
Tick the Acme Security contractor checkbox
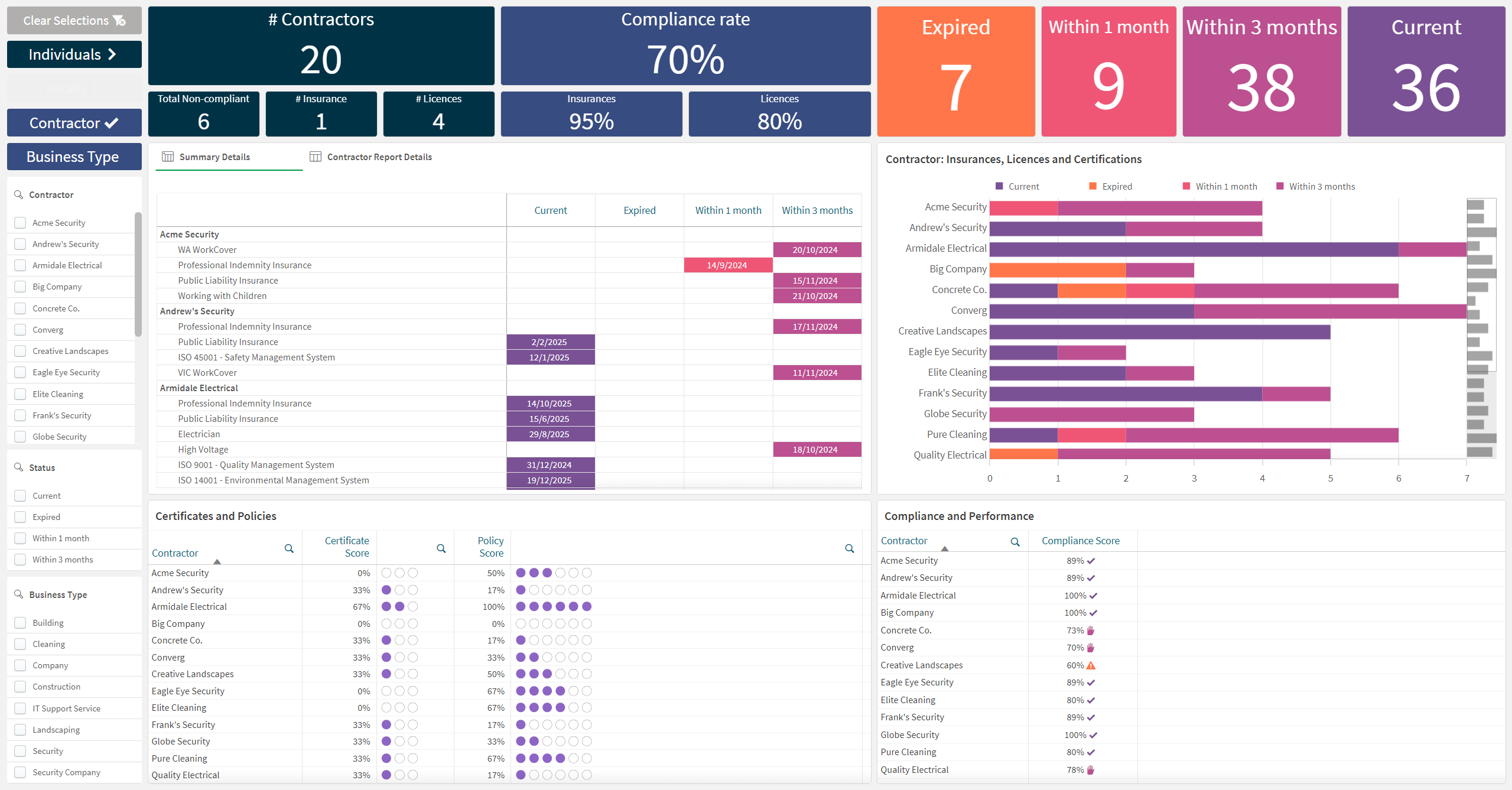21,223
